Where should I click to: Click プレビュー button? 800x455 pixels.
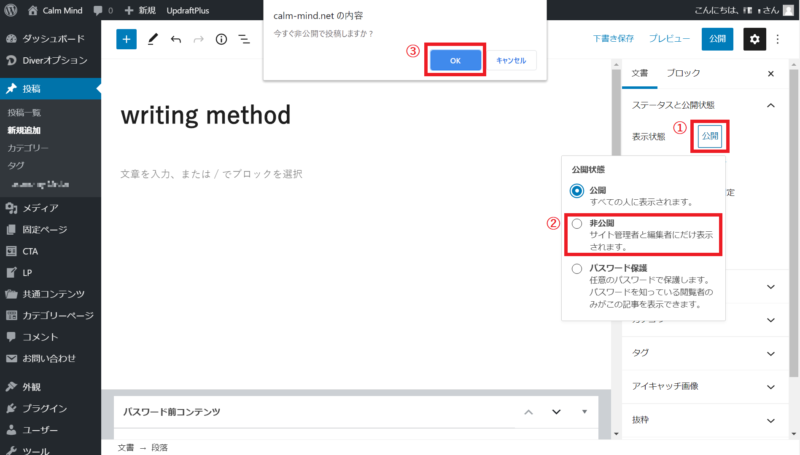point(669,39)
